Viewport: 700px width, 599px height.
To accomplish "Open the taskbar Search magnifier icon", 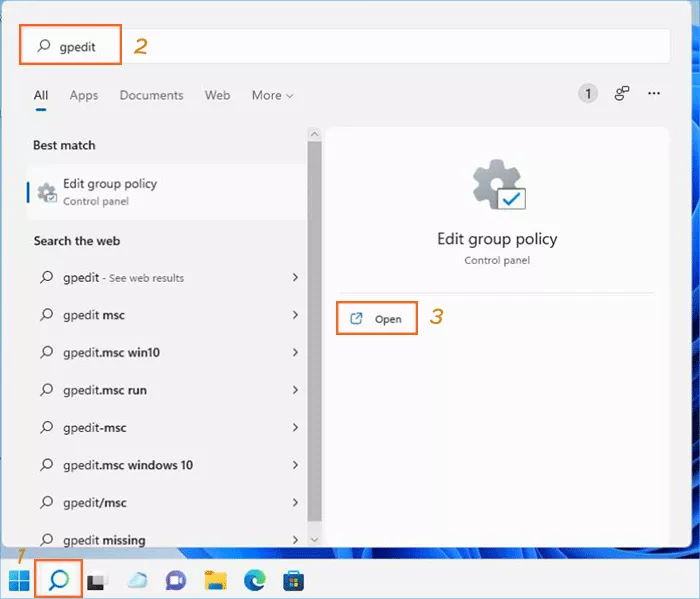I will 59,580.
